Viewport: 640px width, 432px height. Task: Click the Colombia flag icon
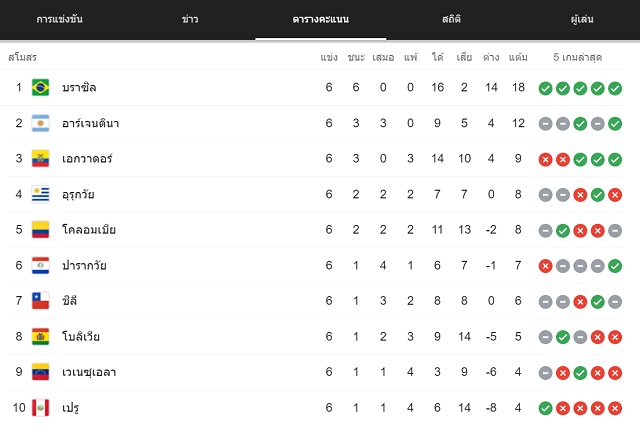pos(40,229)
